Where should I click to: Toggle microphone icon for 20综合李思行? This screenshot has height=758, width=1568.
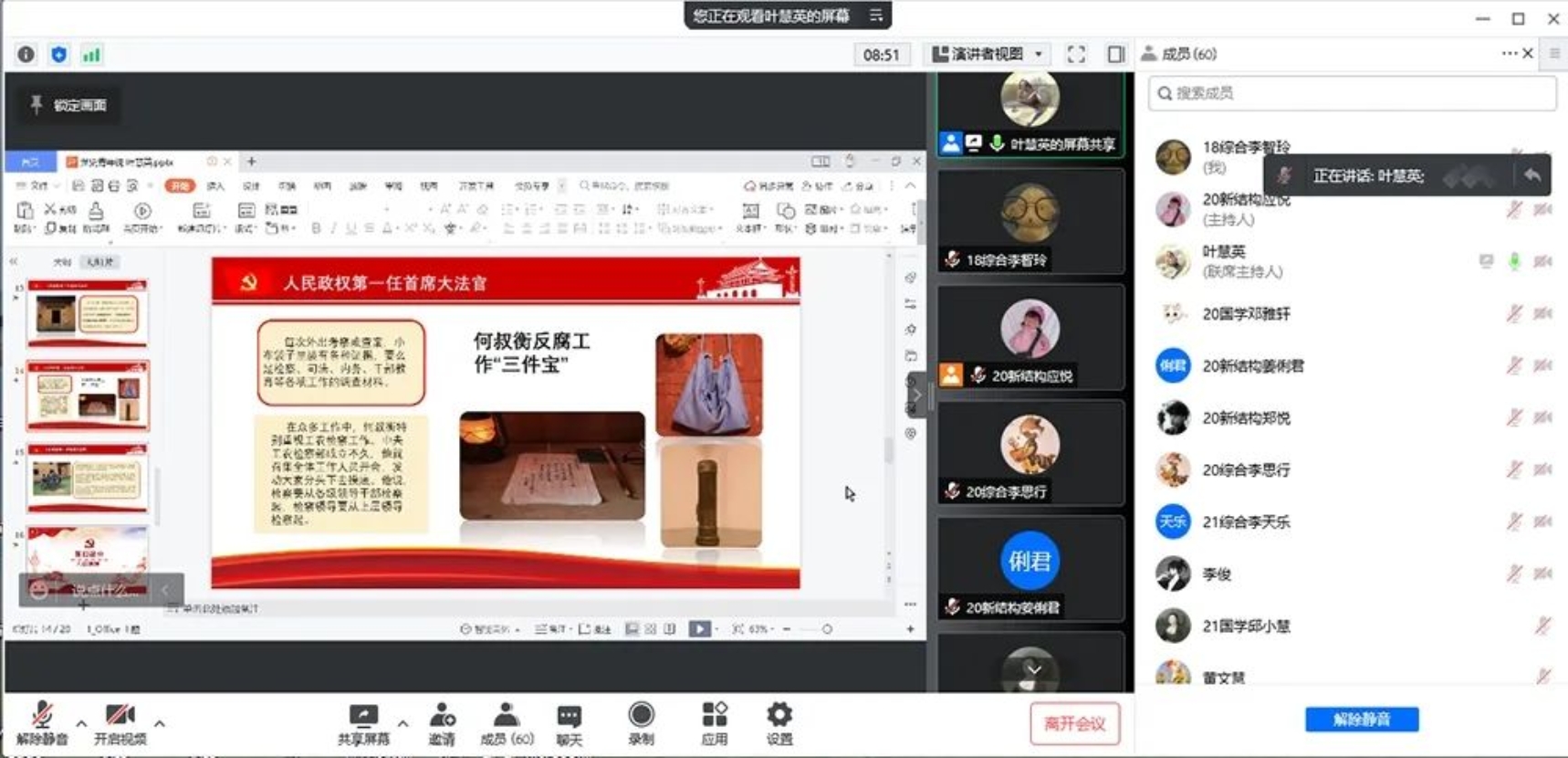(x=1514, y=469)
